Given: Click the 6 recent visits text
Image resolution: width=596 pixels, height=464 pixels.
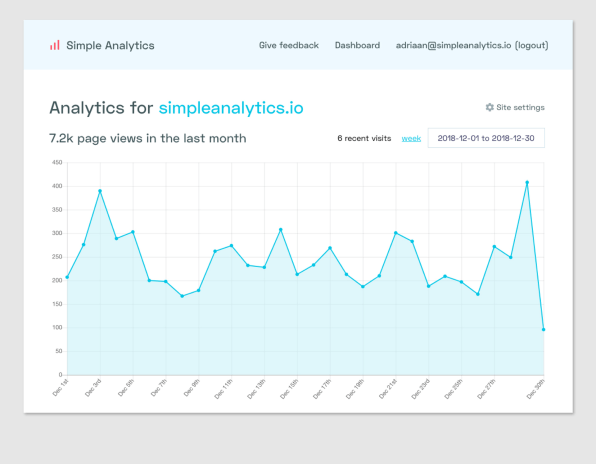Looking at the screenshot, I should click(364, 138).
